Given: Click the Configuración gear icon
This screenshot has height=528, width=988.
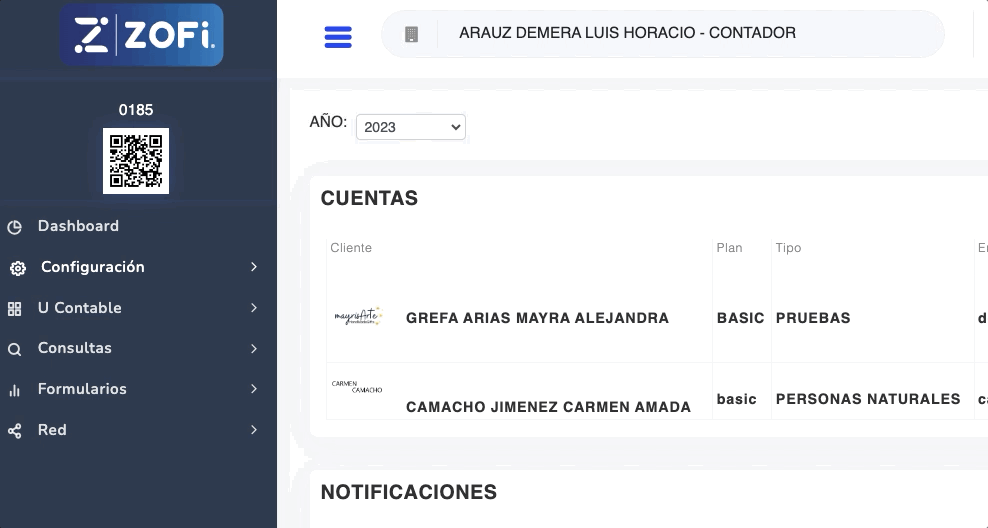Looking at the screenshot, I should pyautogui.click(x=17, y=268).
